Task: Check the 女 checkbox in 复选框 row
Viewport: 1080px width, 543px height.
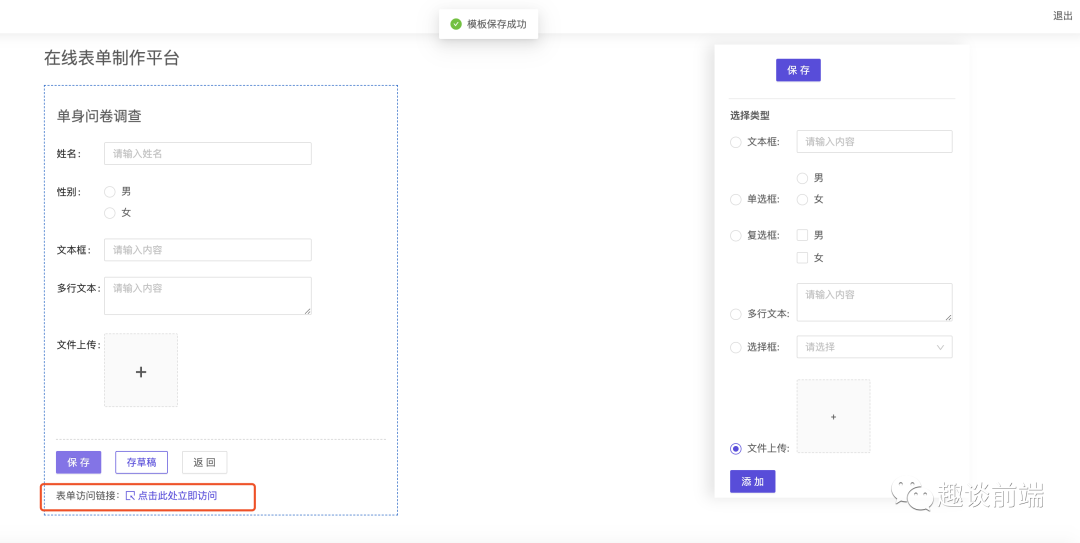Action: click(x=802, y=258)
